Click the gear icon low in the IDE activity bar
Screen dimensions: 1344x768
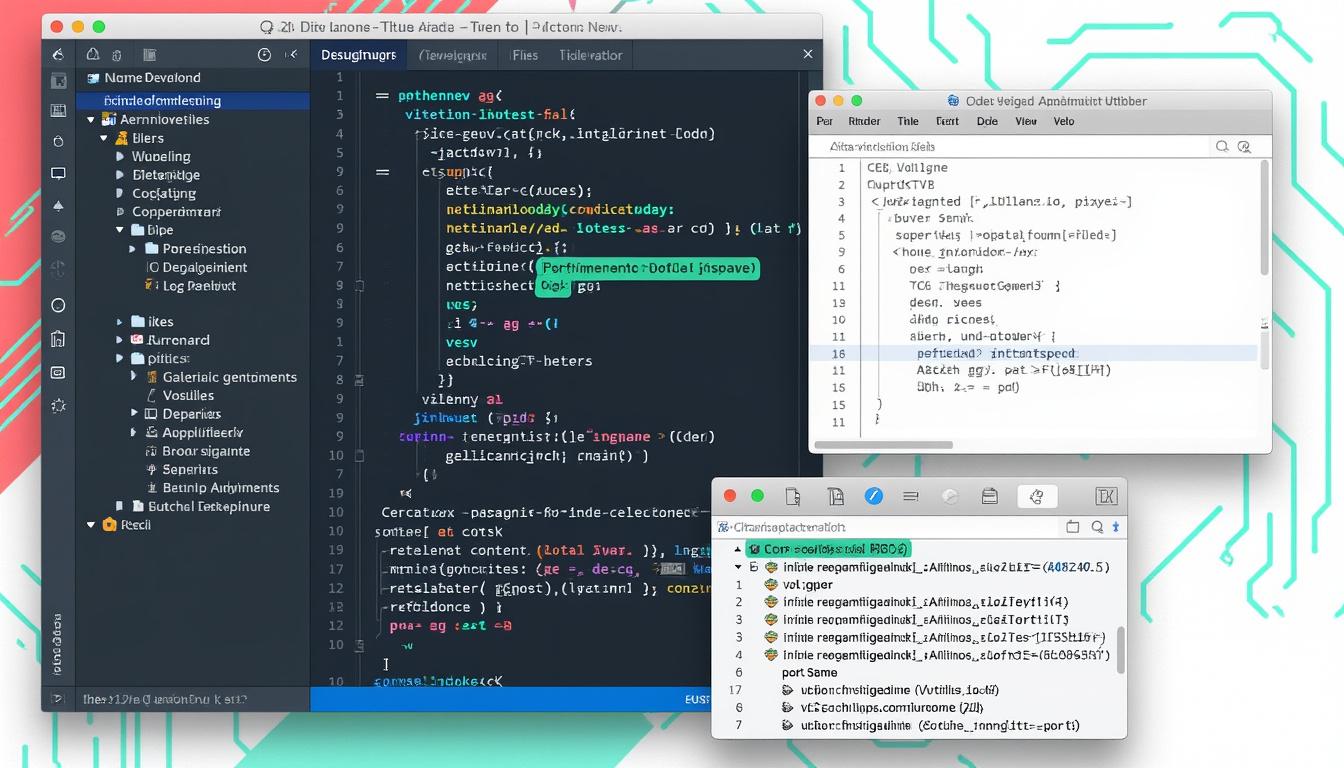58,405
